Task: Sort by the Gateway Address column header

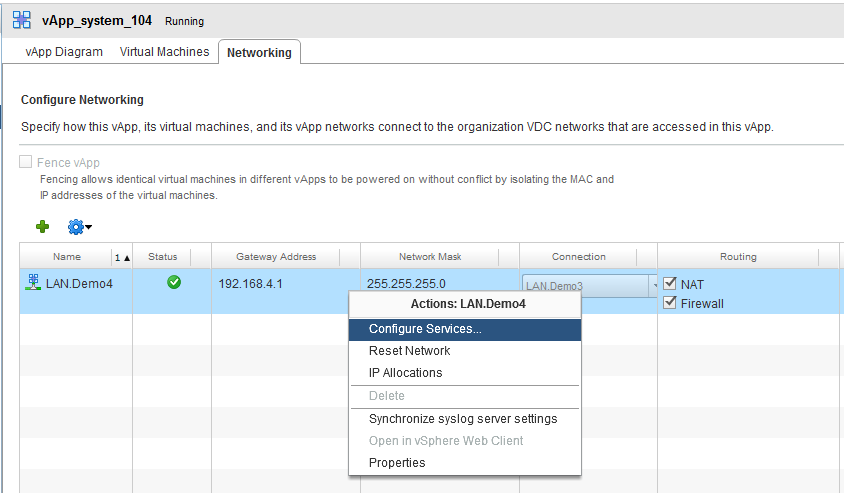Action: click(x=276, y=257)
